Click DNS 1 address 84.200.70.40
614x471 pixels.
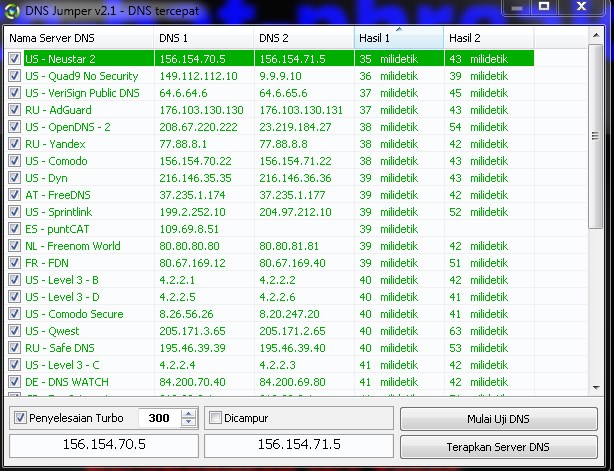[192, 382]
